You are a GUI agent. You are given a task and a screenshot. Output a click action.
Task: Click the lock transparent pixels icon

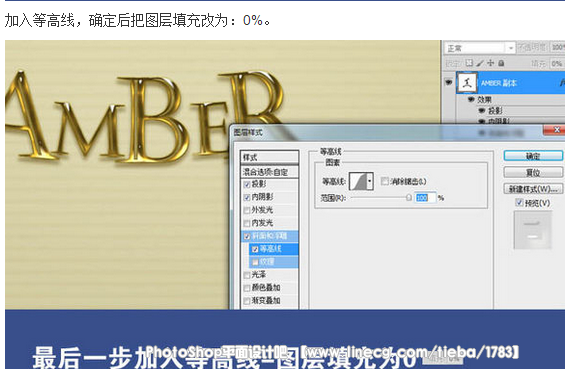pyautogui.click(x=469, y=63)
